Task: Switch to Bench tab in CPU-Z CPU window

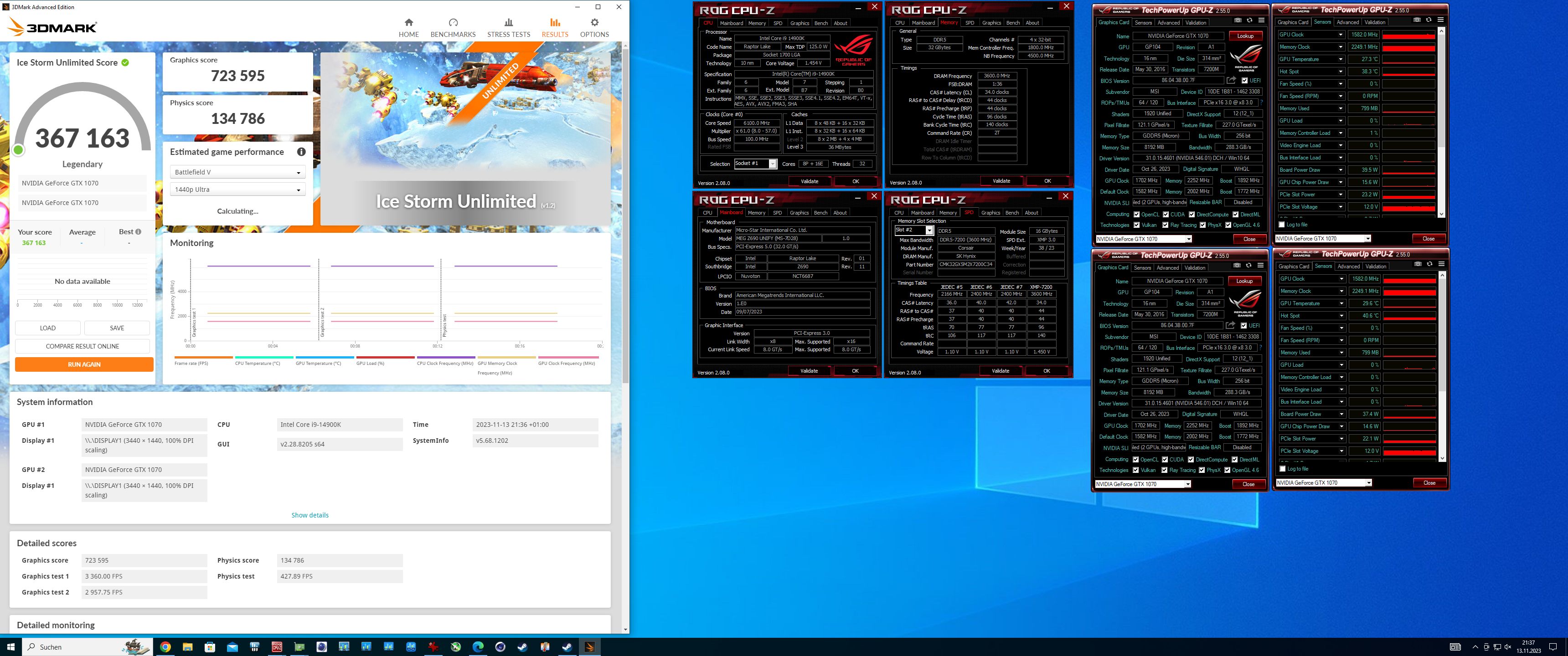Action: click(x=821, y=23)
